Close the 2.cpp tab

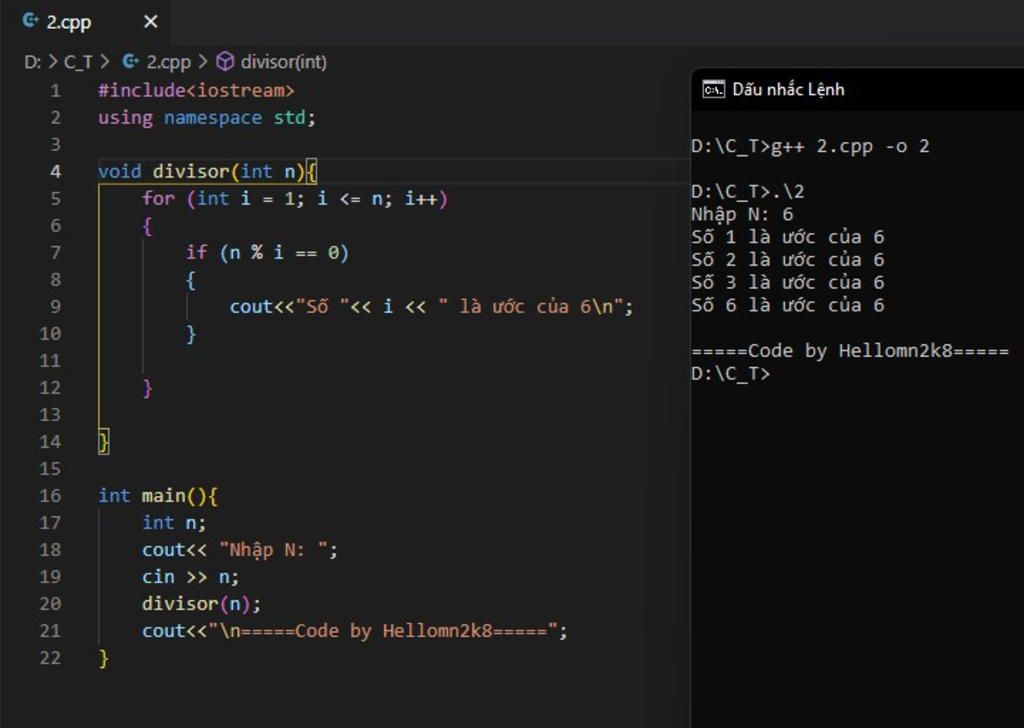coord(151,22)
